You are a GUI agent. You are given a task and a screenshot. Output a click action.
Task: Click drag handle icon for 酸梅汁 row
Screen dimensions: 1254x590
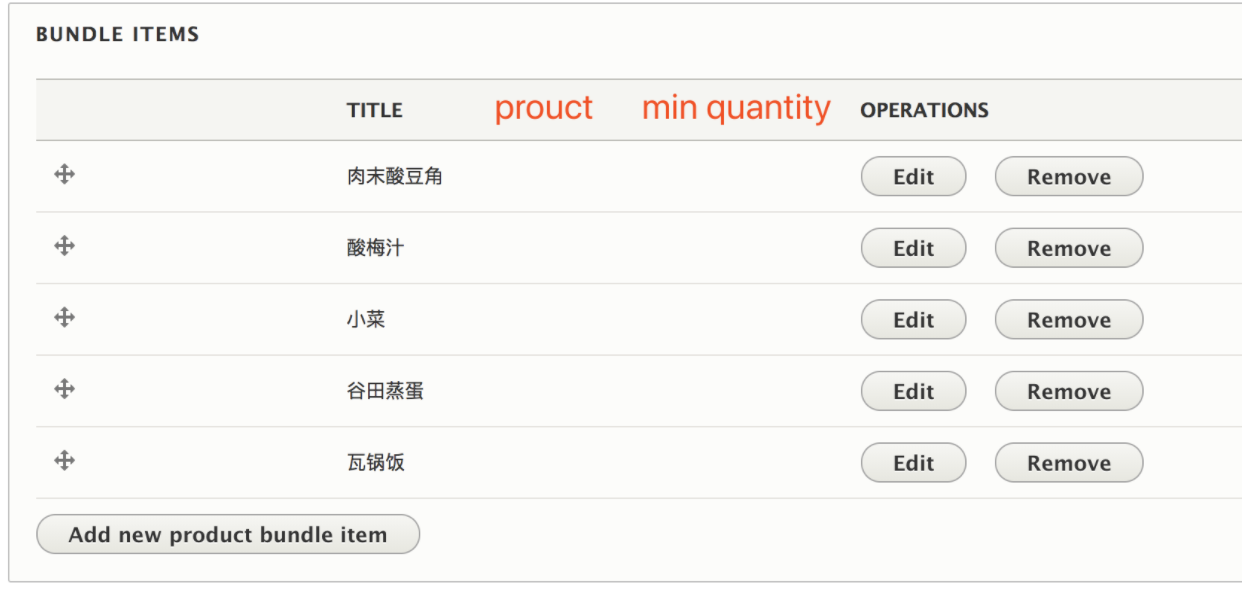click(65, 246)
